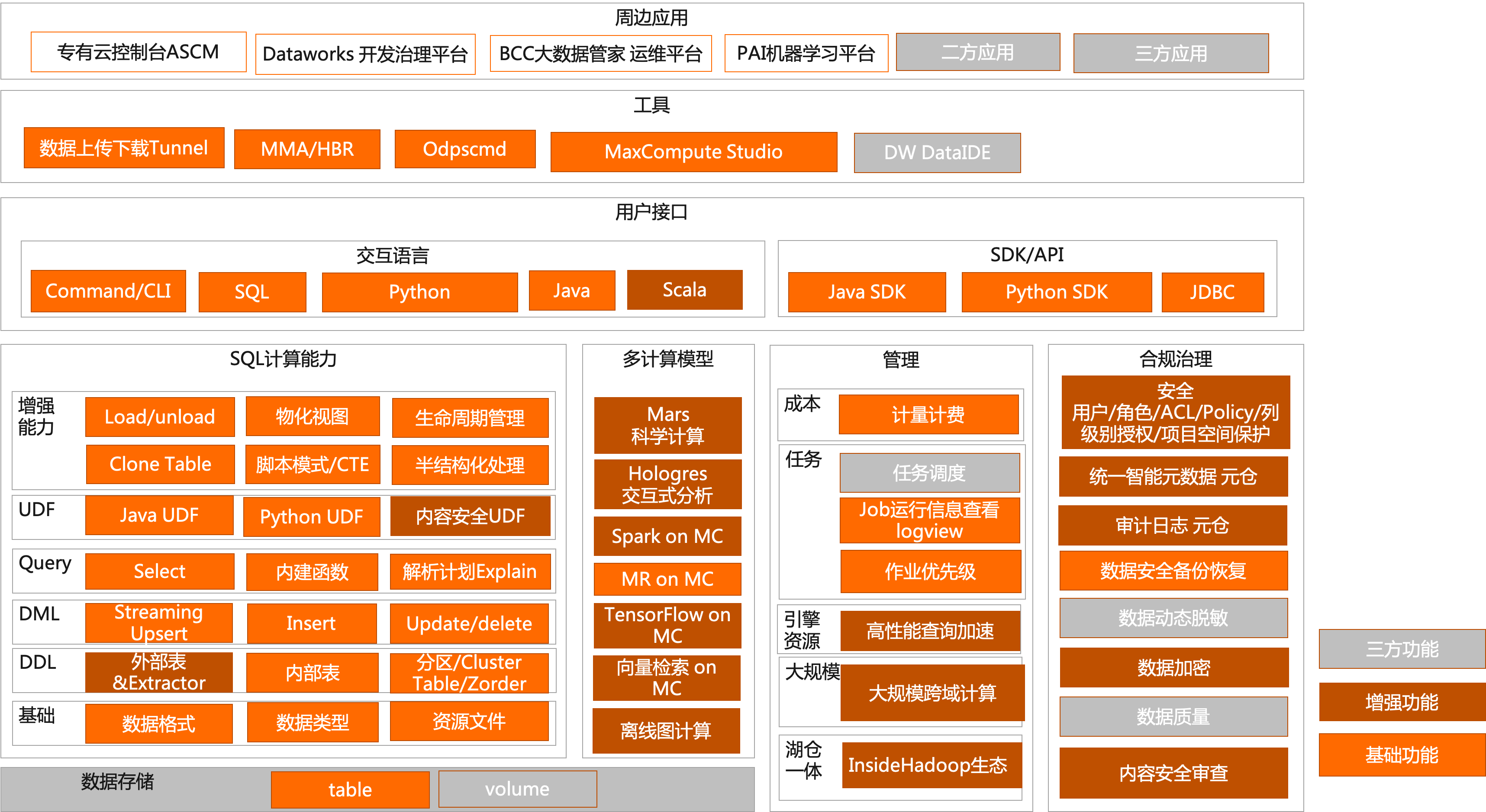1486x812 pixels.
Task: Select 分区/Cluster Table/Zorder box
Action: (x=469, y=674)
